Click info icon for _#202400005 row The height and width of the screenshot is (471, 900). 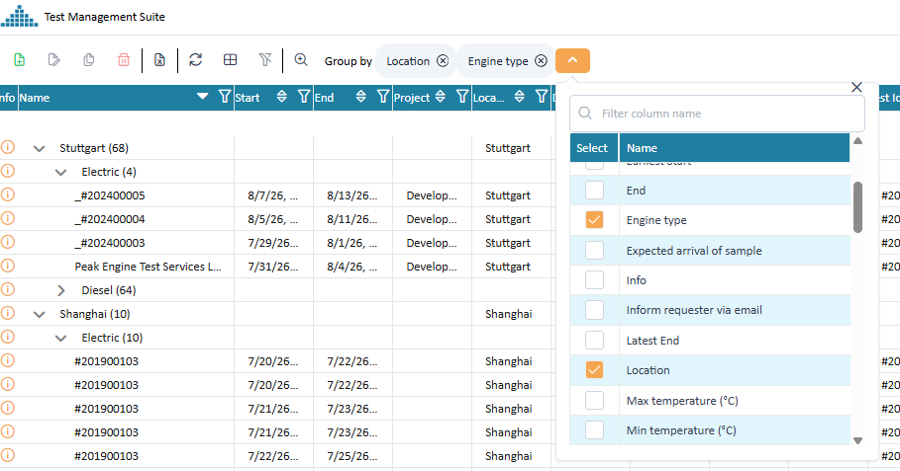pyautogui.click(x=7, y=195)
